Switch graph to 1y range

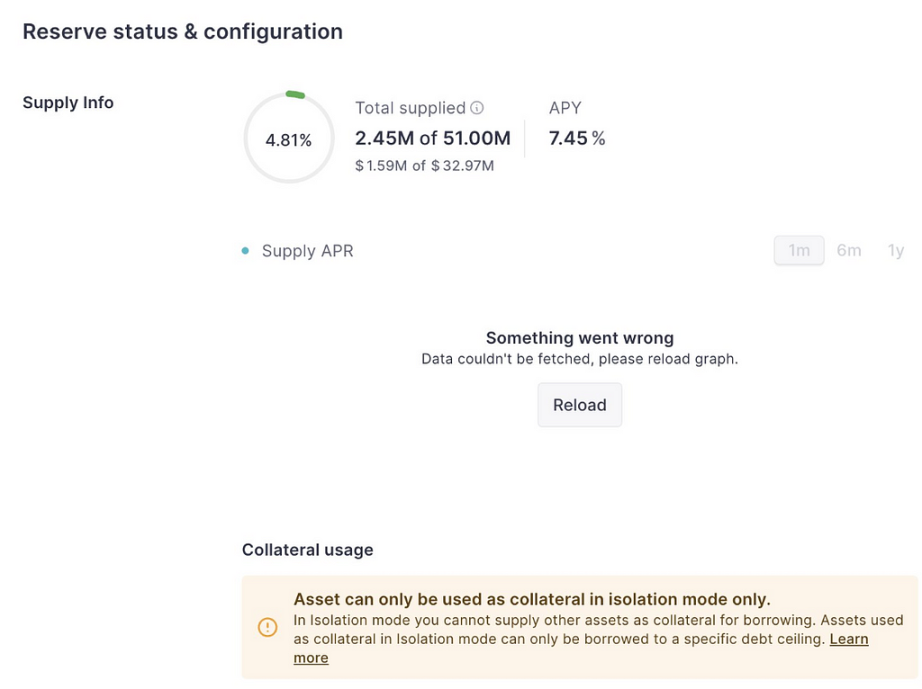pyautogui.click(x=896, y=250)
